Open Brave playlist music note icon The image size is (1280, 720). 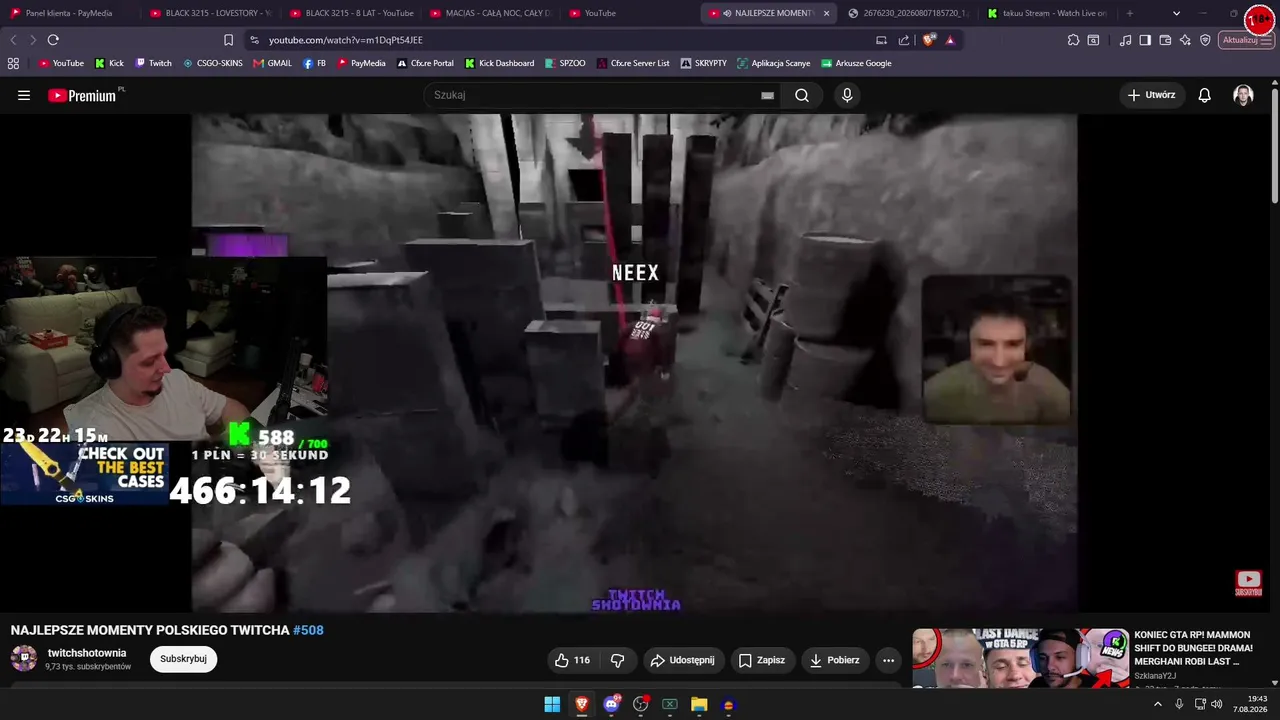(1126, 40)
